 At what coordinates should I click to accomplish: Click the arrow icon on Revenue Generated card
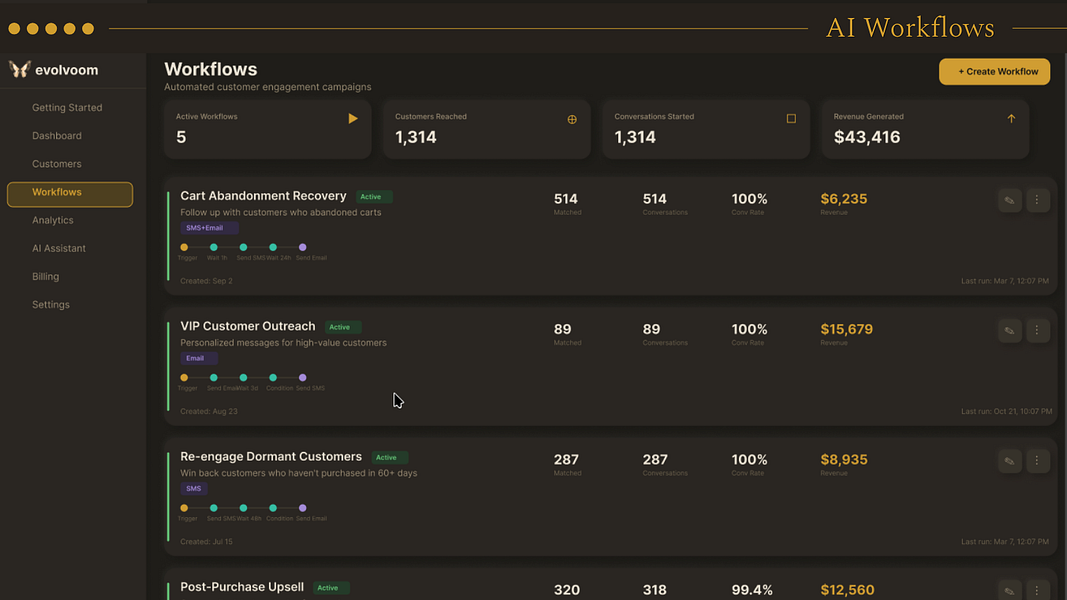pyautogui.click(x=1011, y=118)
